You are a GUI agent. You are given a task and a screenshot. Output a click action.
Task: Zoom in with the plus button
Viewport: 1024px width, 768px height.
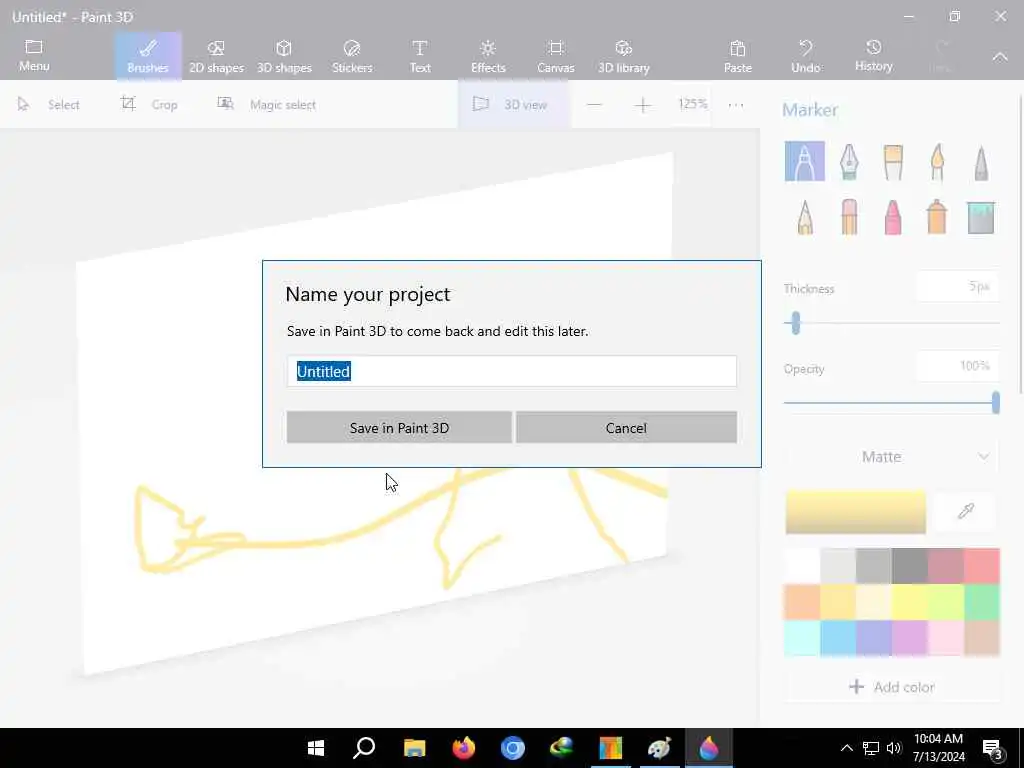[x=643, y=104]
